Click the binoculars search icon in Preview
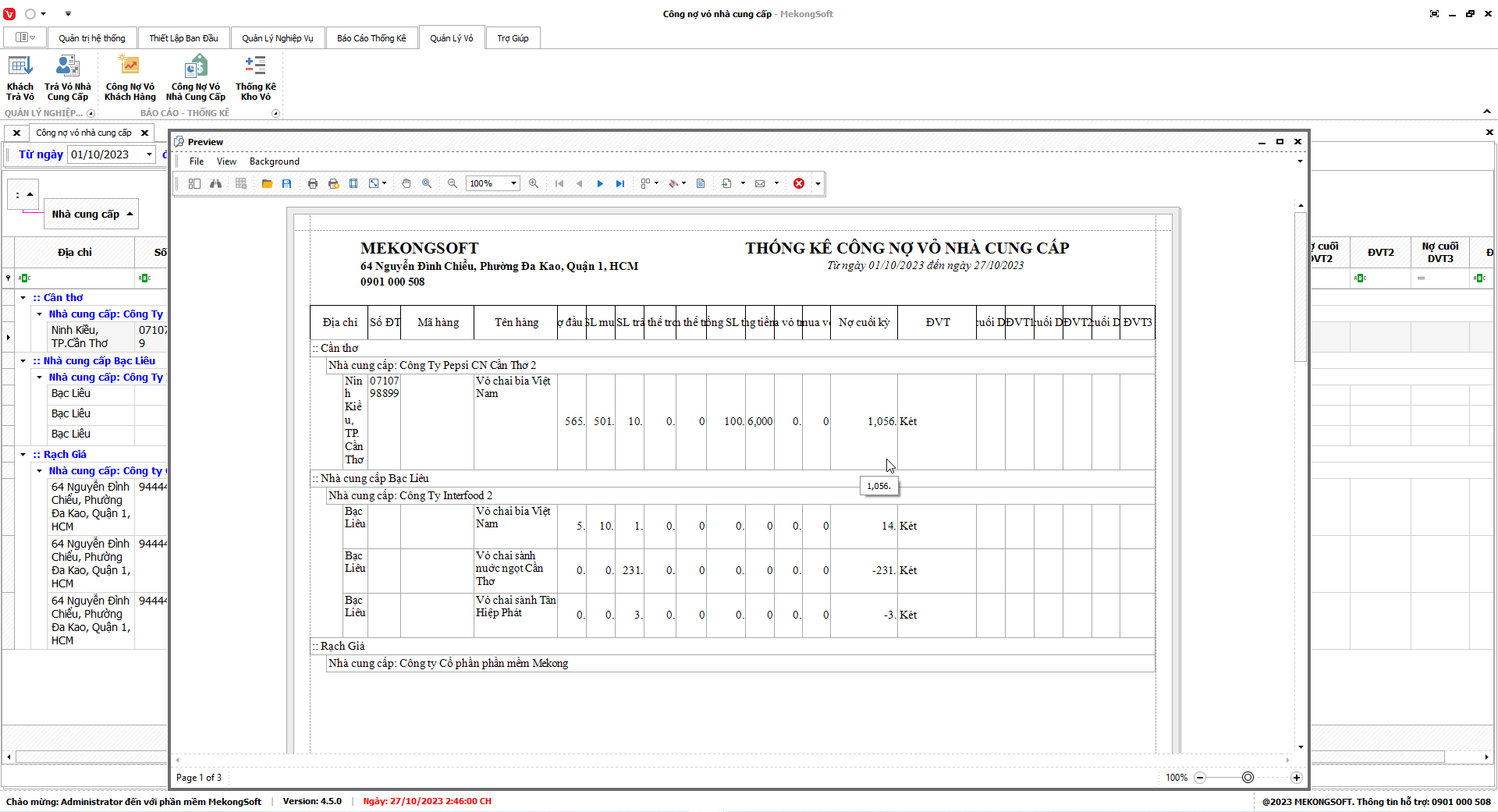The image size is (1498, 812). (x=215, y=183)
